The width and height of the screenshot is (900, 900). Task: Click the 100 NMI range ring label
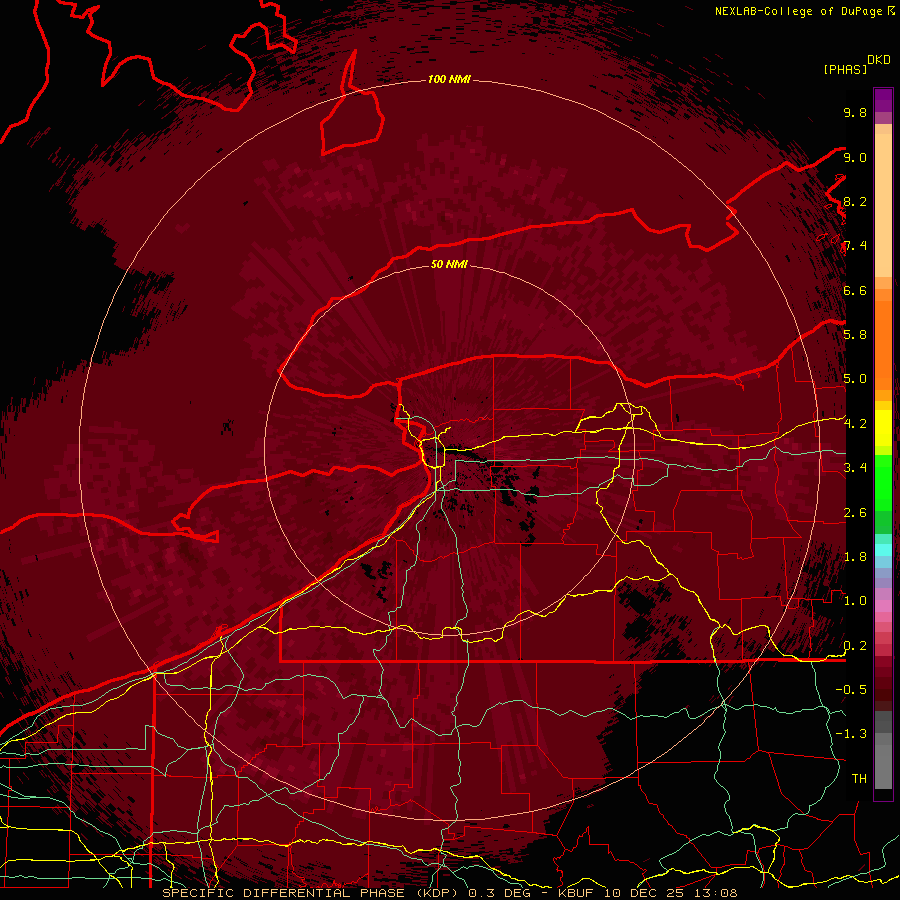point(449,79)
